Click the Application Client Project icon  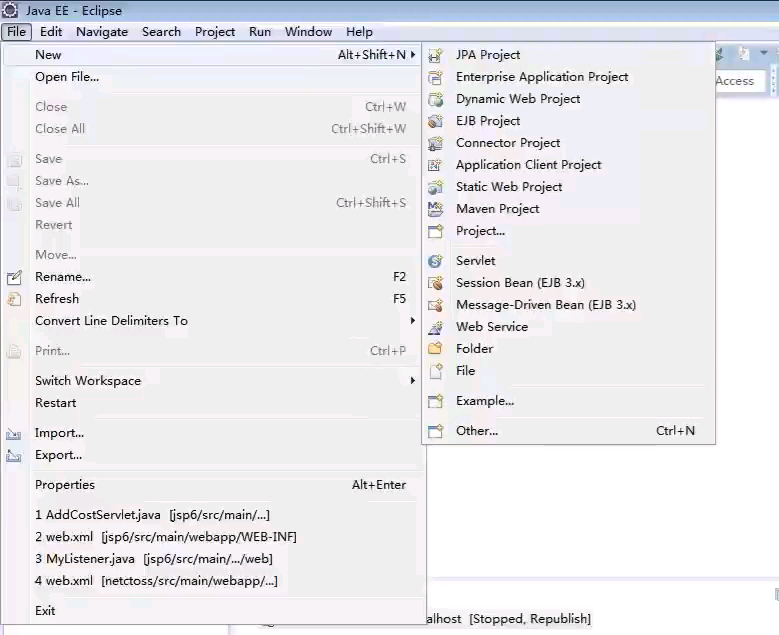pos(435,165)
